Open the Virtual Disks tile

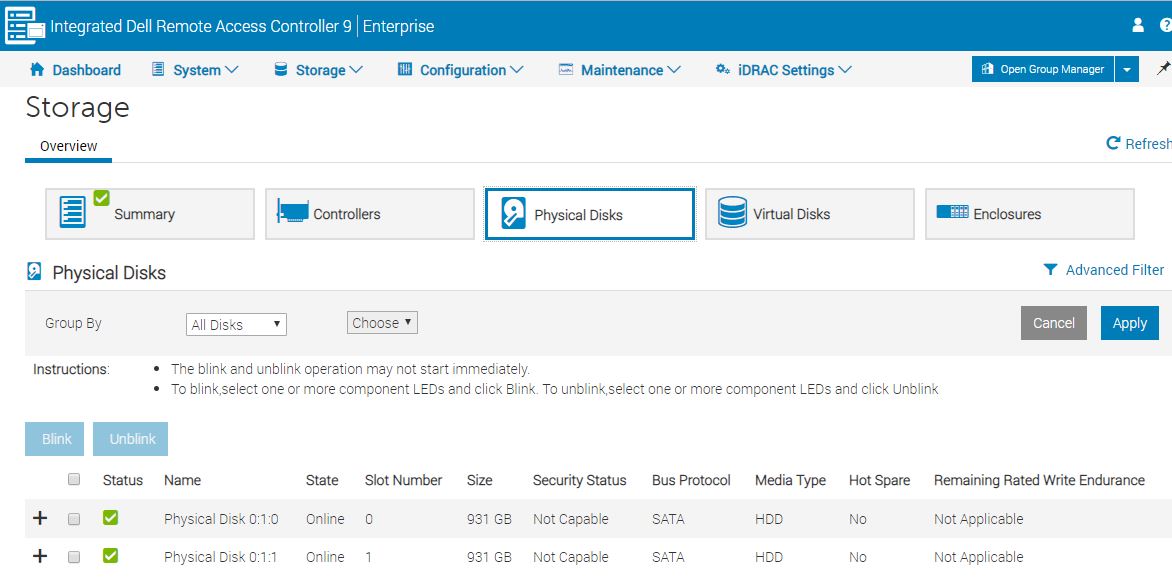809,214
